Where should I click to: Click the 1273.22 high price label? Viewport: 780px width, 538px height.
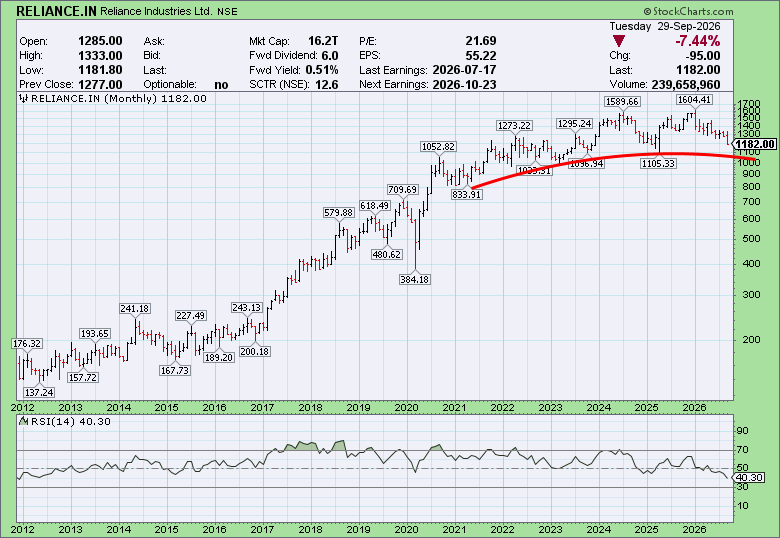pyautogui.click(x=514, y=125)
